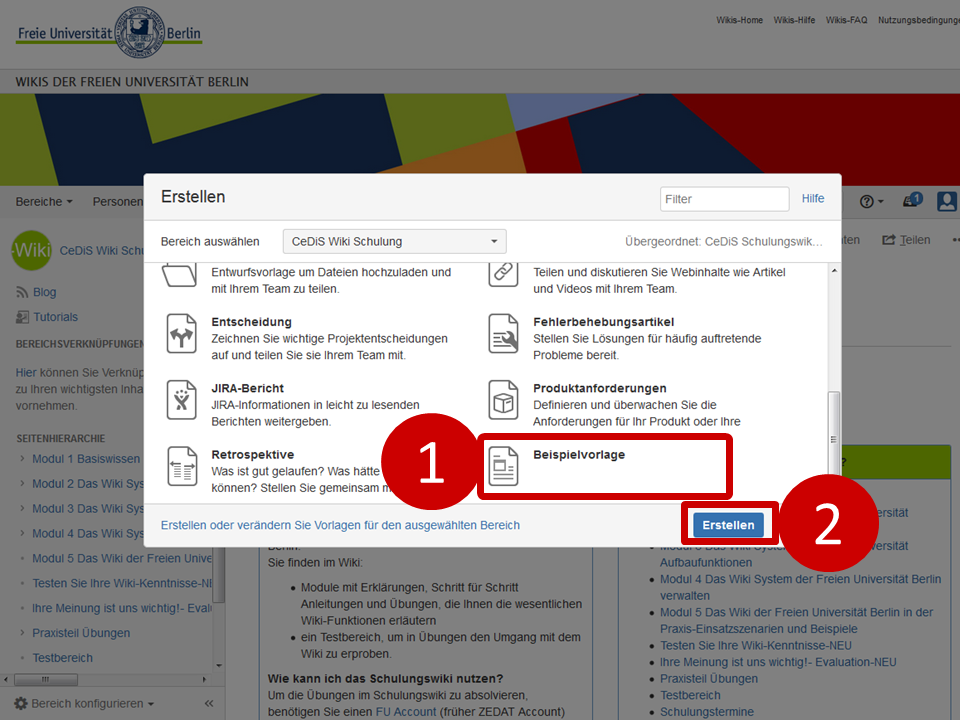The image size is (960, 720).
Task: Click the Bereich konfigurieren gear icon
Action: [21, 703]
